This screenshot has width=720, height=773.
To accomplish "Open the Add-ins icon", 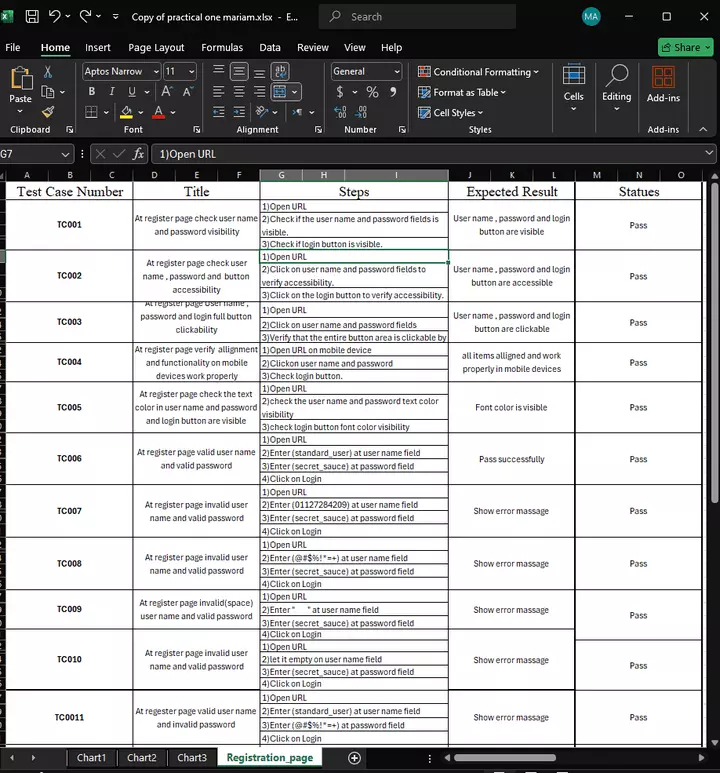I will click(x=663, y=83).
